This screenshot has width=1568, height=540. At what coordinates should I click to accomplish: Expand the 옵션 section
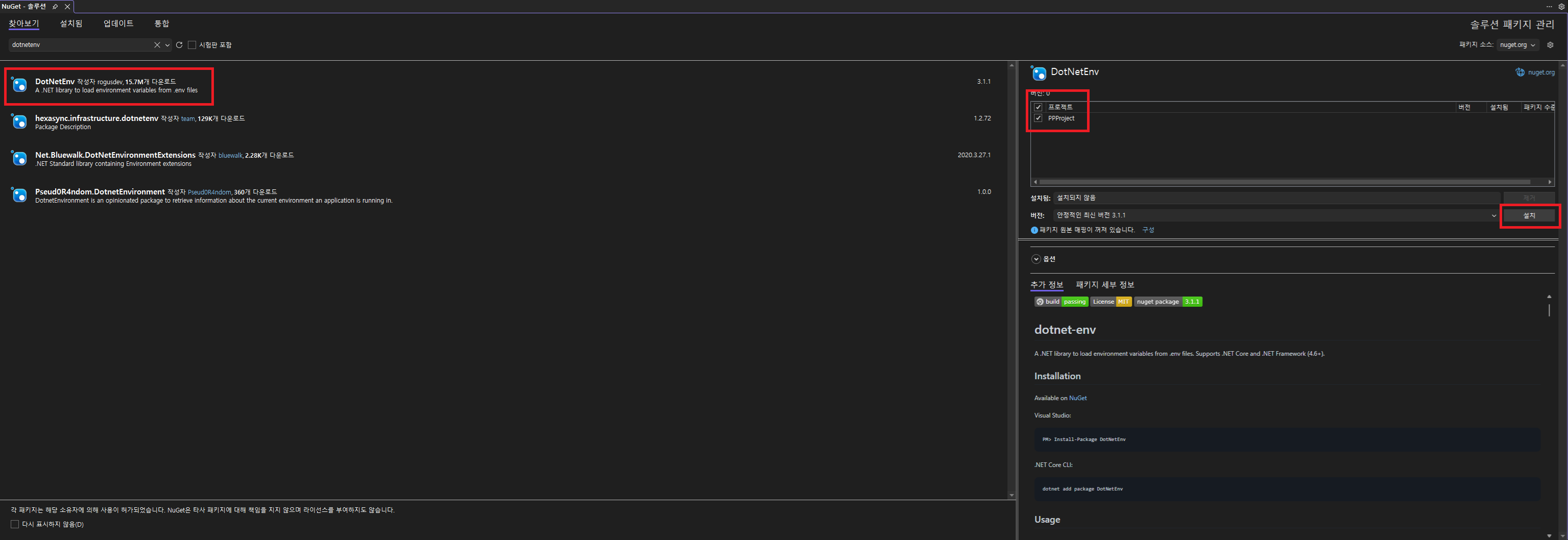pyautogui.click(x=1035, y=259)
